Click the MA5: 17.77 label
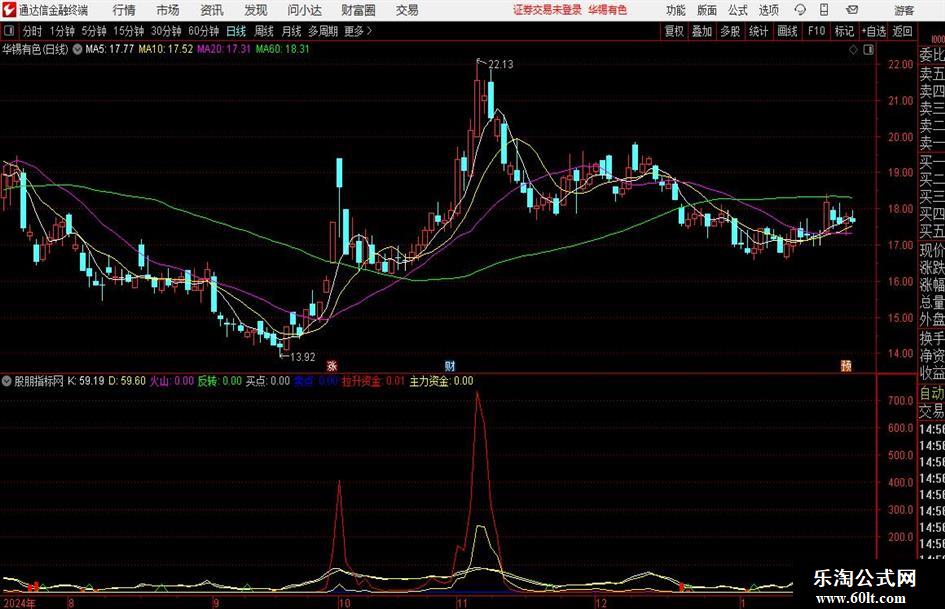Screen dimensions: 945x609 (109, 49)
